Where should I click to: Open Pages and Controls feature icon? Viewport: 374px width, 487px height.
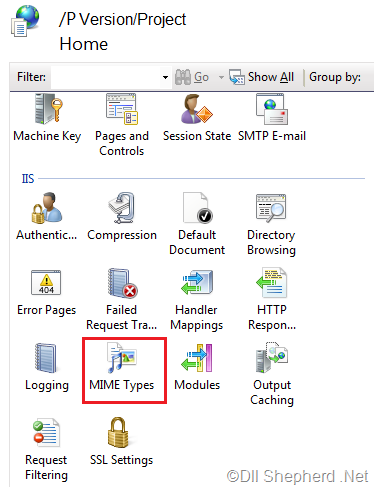(x=122, y=109)
